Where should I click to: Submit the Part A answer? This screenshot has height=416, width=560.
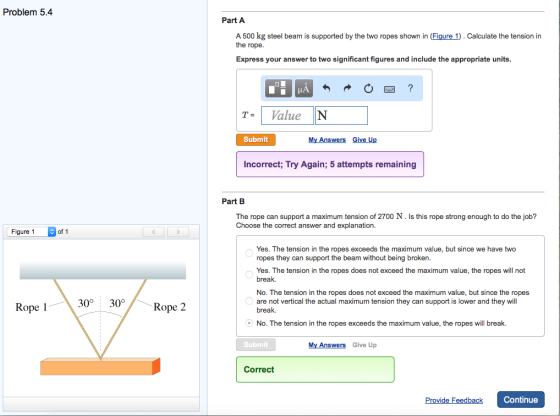(x=256, y=140)
